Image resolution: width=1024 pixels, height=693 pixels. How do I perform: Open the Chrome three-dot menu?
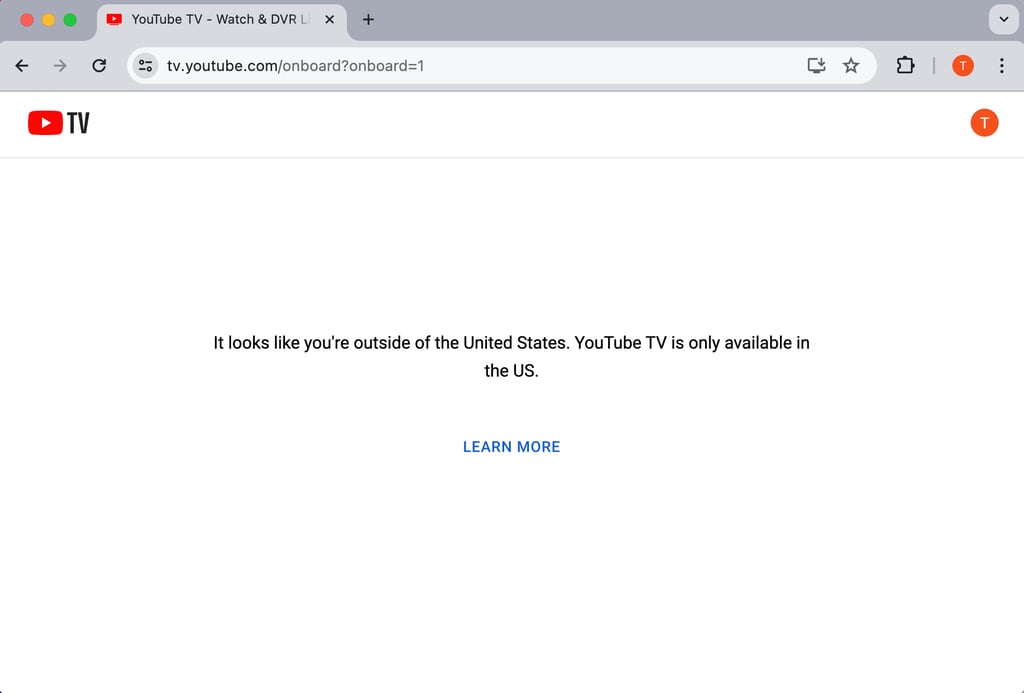coord(1002,65)
